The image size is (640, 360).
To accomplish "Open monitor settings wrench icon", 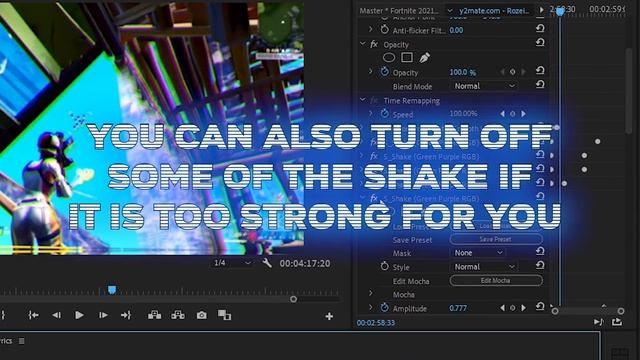I will pyautogui.click(x=267, y=263).
